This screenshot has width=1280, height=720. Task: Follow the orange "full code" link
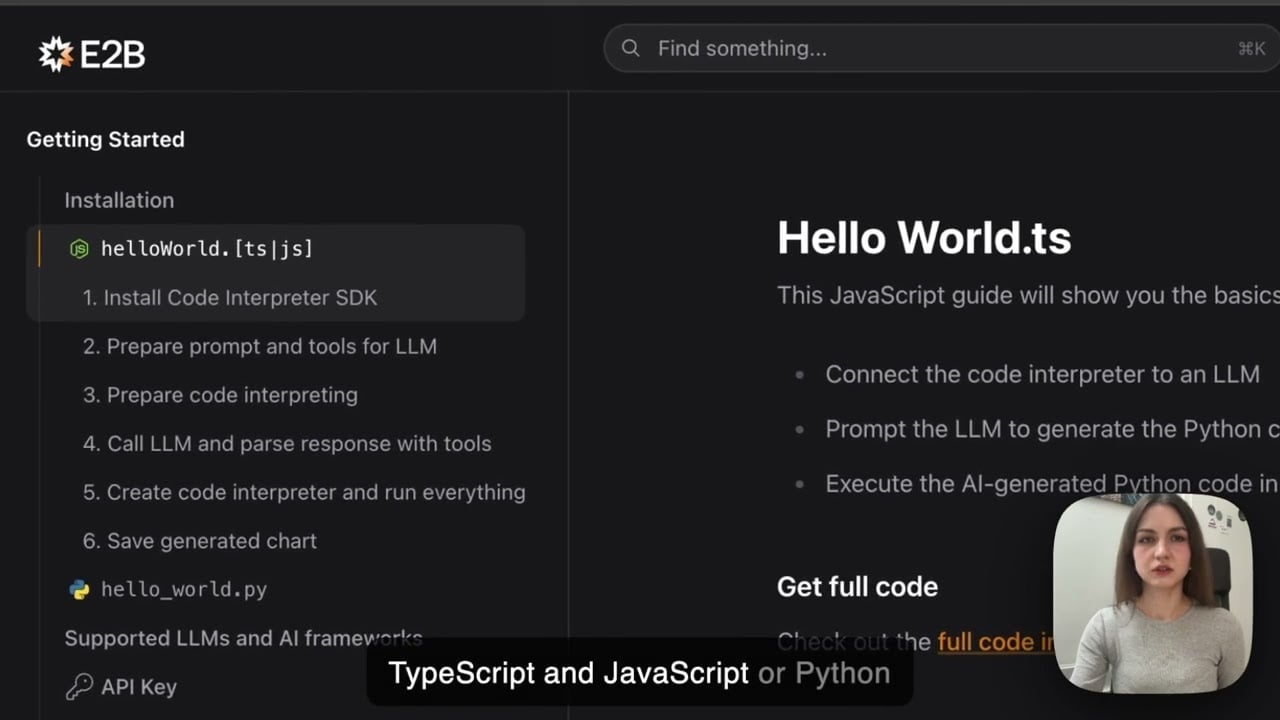pyautogui.click(x=995, y=641)
